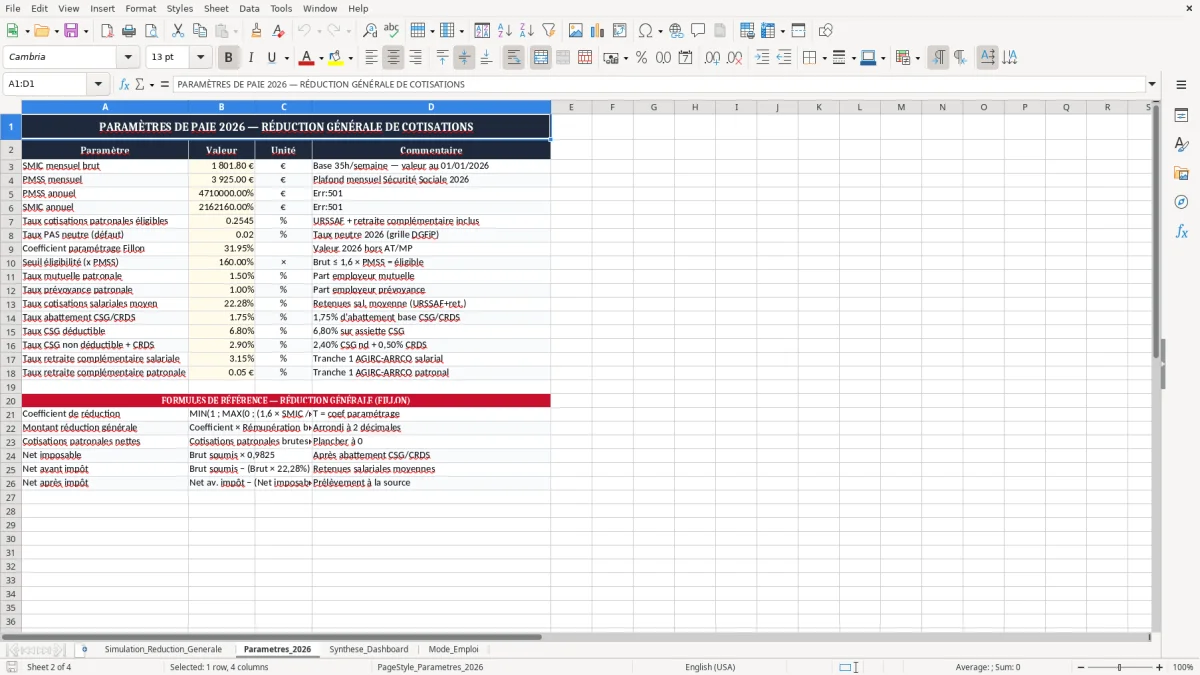Format selection as percent

click(641, 58)
